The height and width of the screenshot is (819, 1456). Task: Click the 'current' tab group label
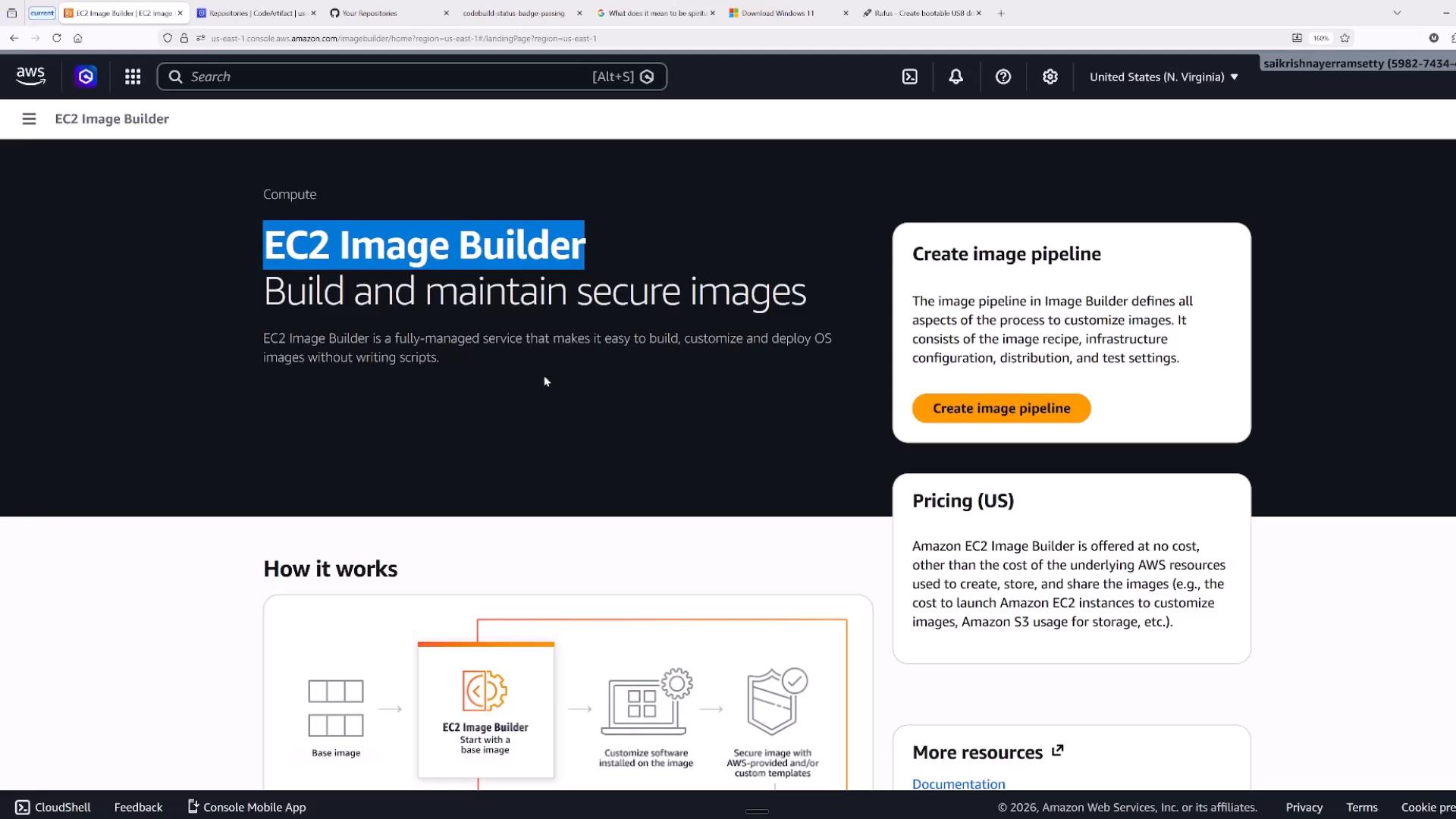click(x=42, y=13)
